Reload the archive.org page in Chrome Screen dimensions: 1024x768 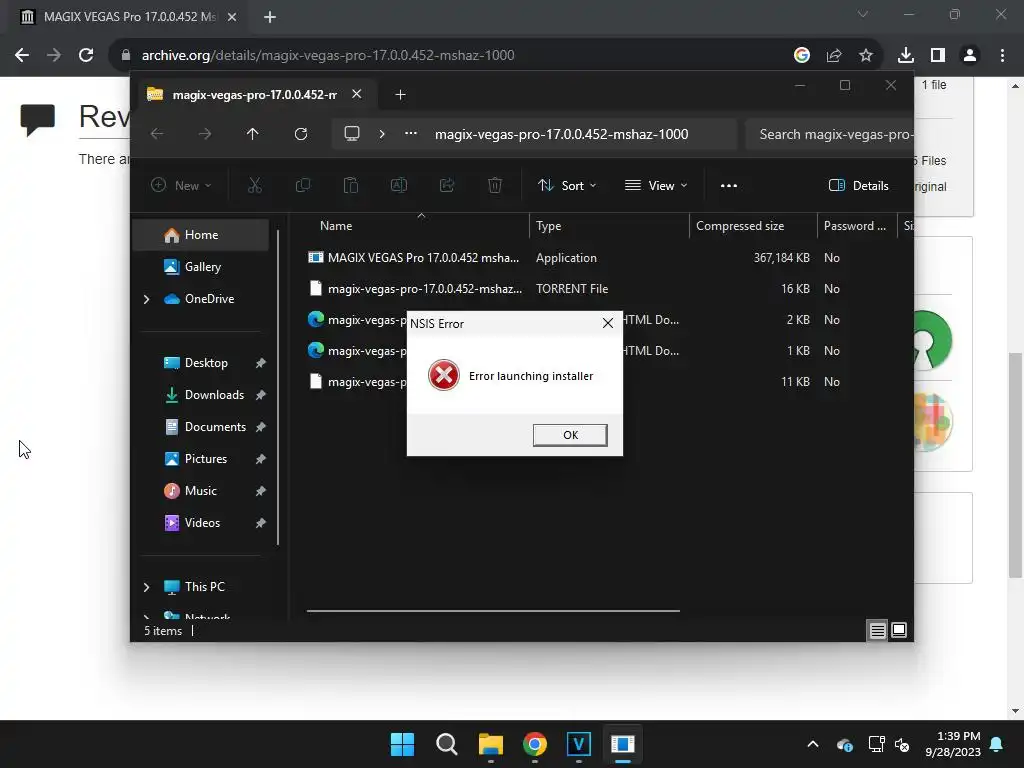pos(86,55)
